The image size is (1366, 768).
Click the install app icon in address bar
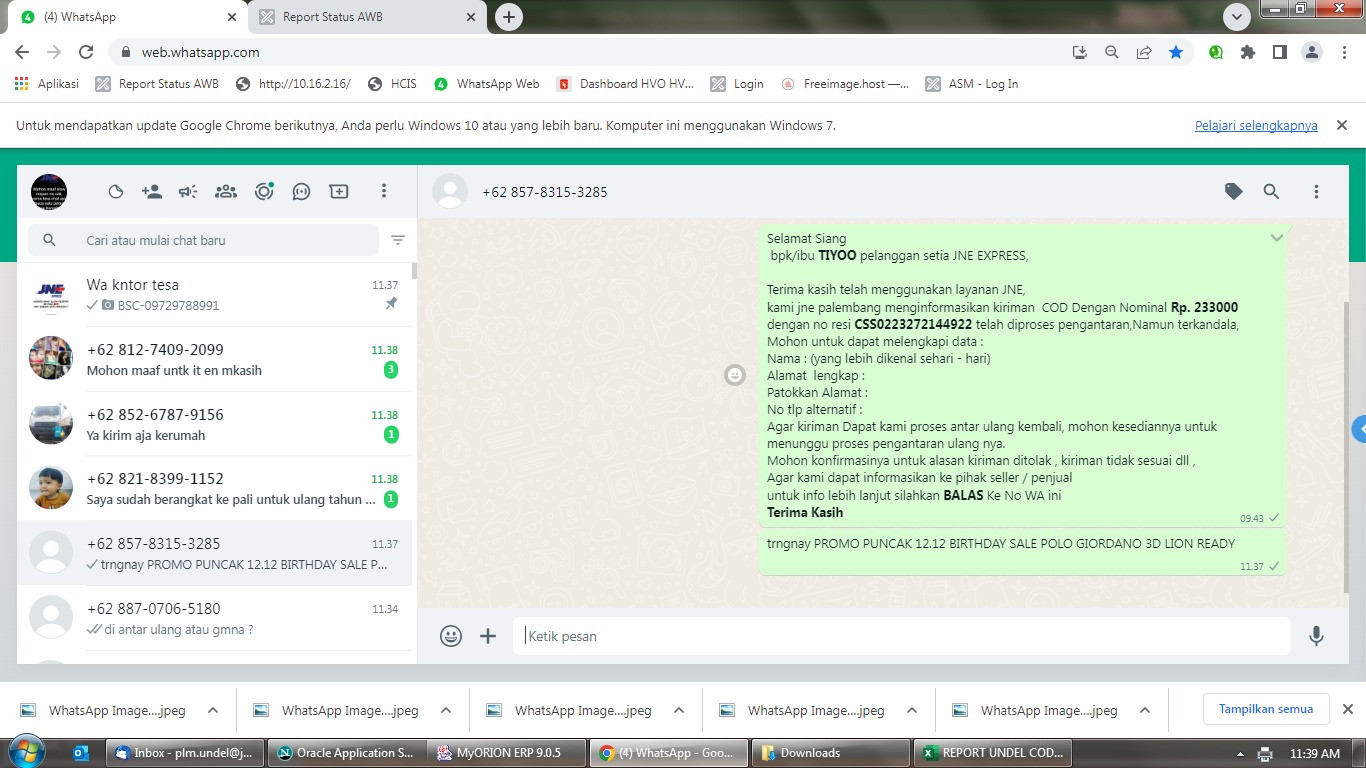coord(1080,52)
